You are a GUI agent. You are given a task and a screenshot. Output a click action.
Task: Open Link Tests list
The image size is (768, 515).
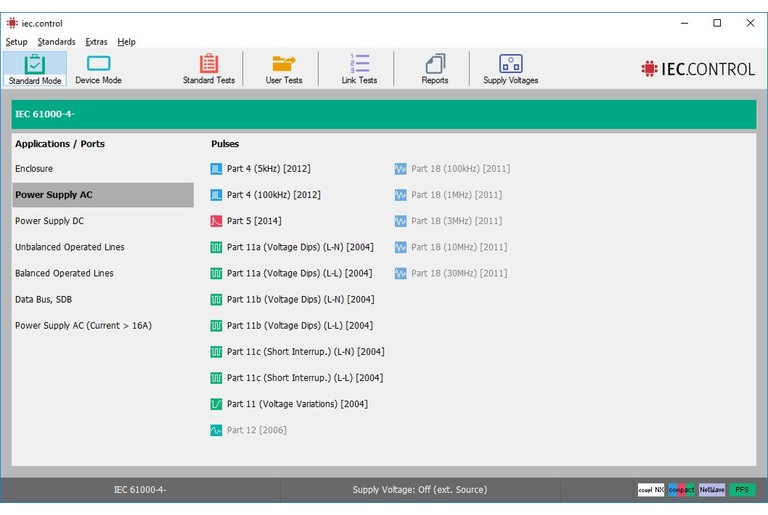point(359,69)
